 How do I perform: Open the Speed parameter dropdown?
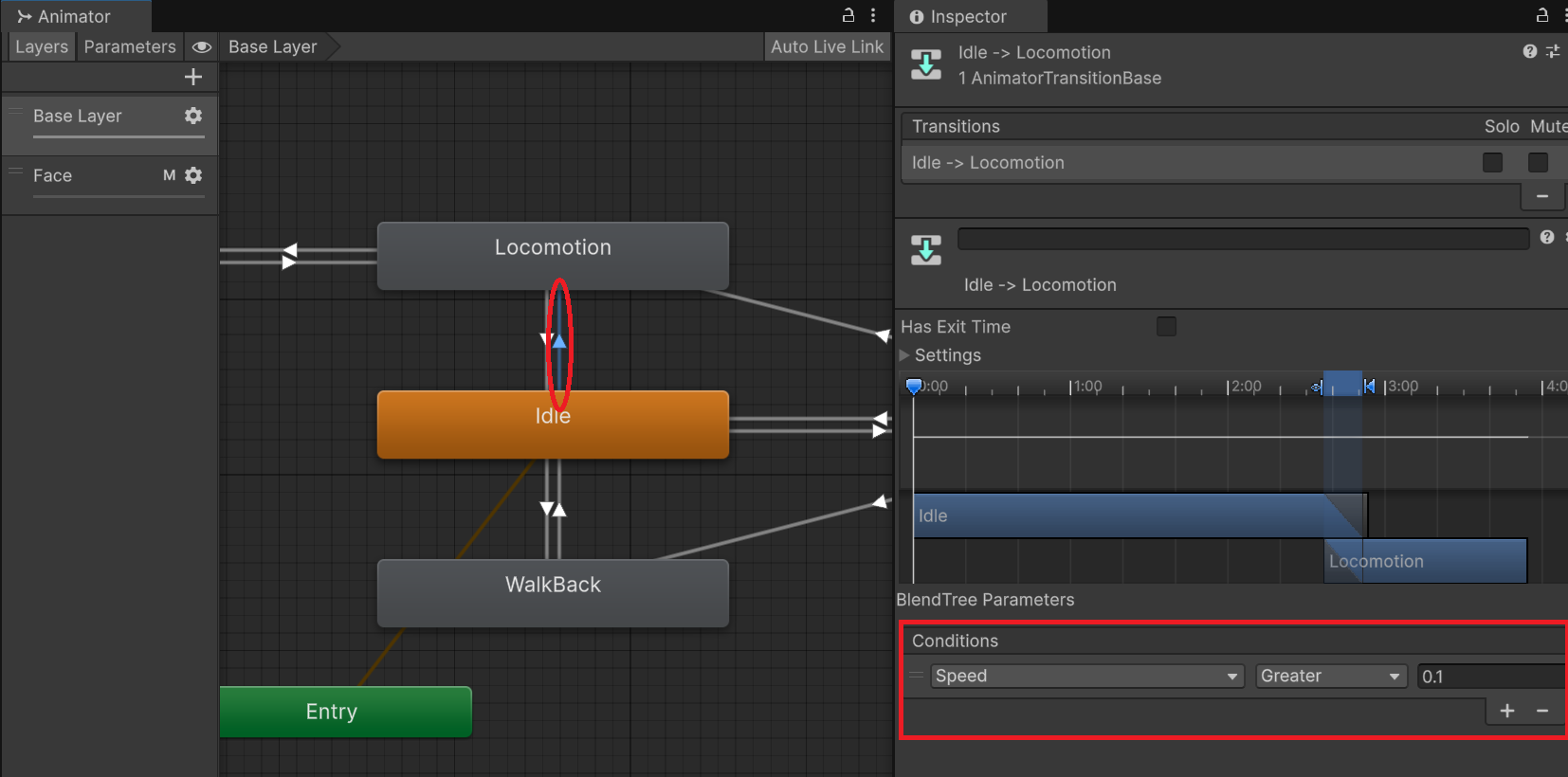[x=1086, y=676]
